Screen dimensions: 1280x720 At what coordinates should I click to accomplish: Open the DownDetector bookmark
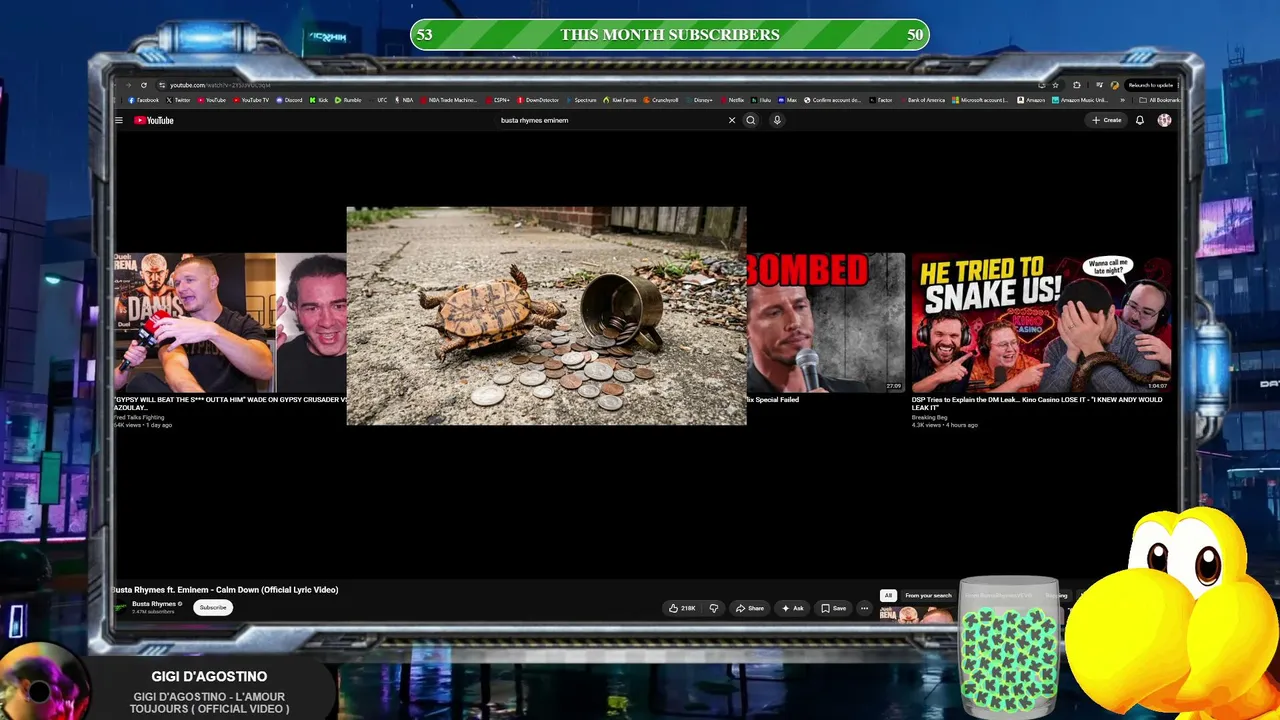tap(539, 100)
